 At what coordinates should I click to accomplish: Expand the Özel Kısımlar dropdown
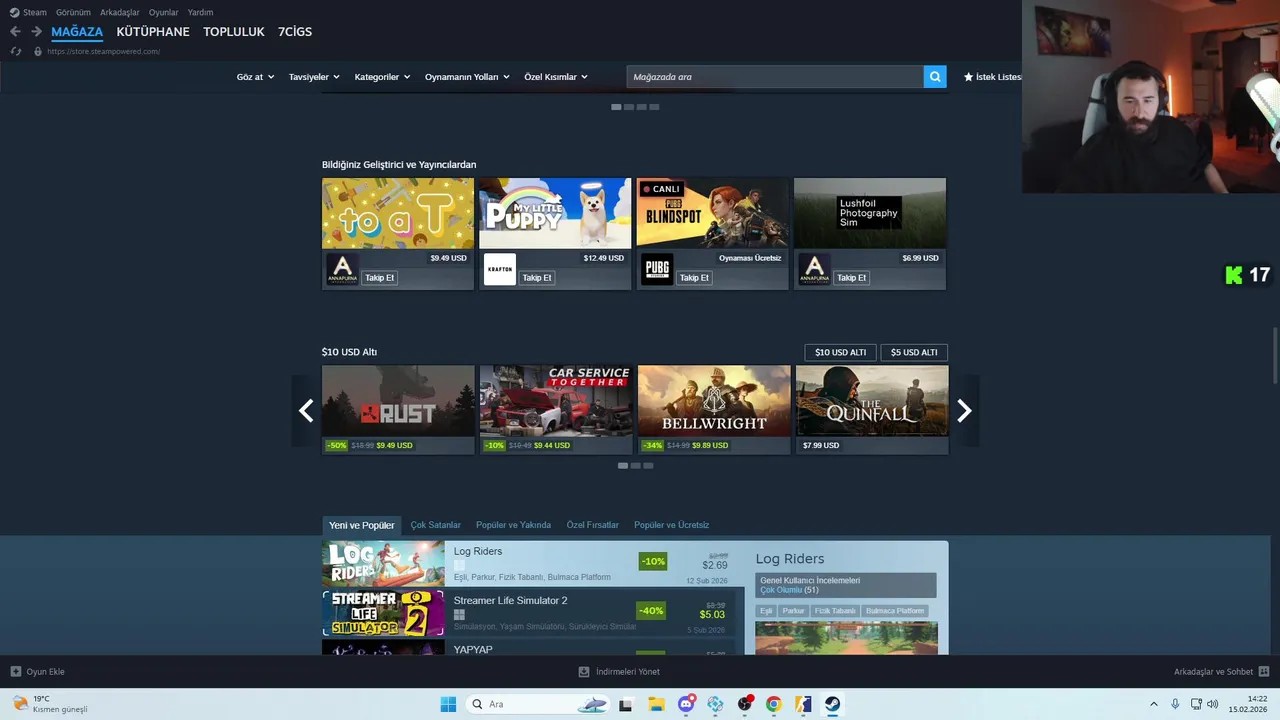[556, 77]
